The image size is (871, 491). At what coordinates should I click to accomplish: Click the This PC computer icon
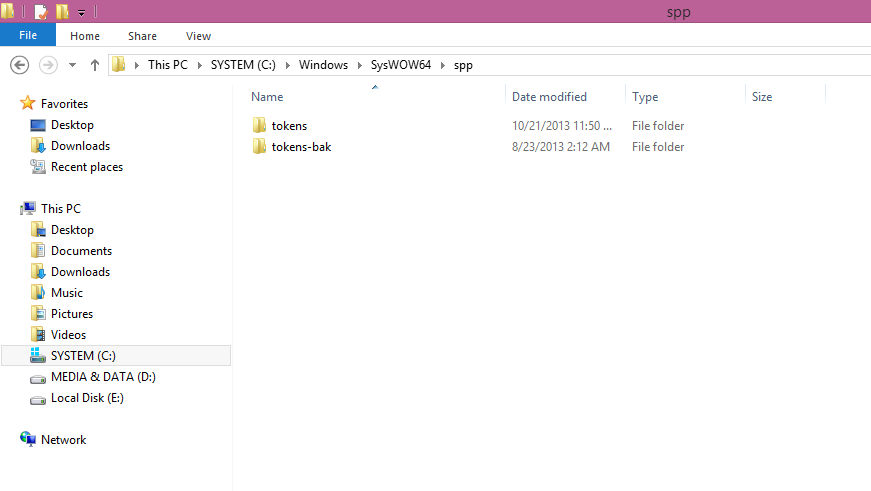pyautogui.click(x=28, y=208)
